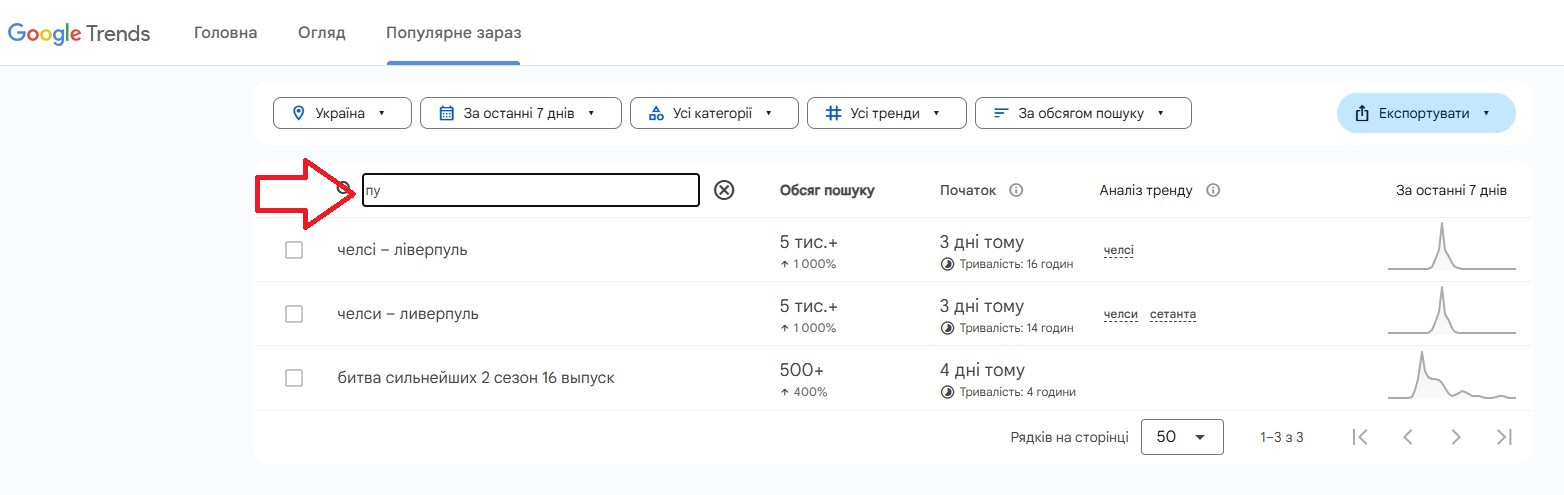Click Тривалість: 16 годин duration text
Screen dimensions: 1564x495
1016,264
